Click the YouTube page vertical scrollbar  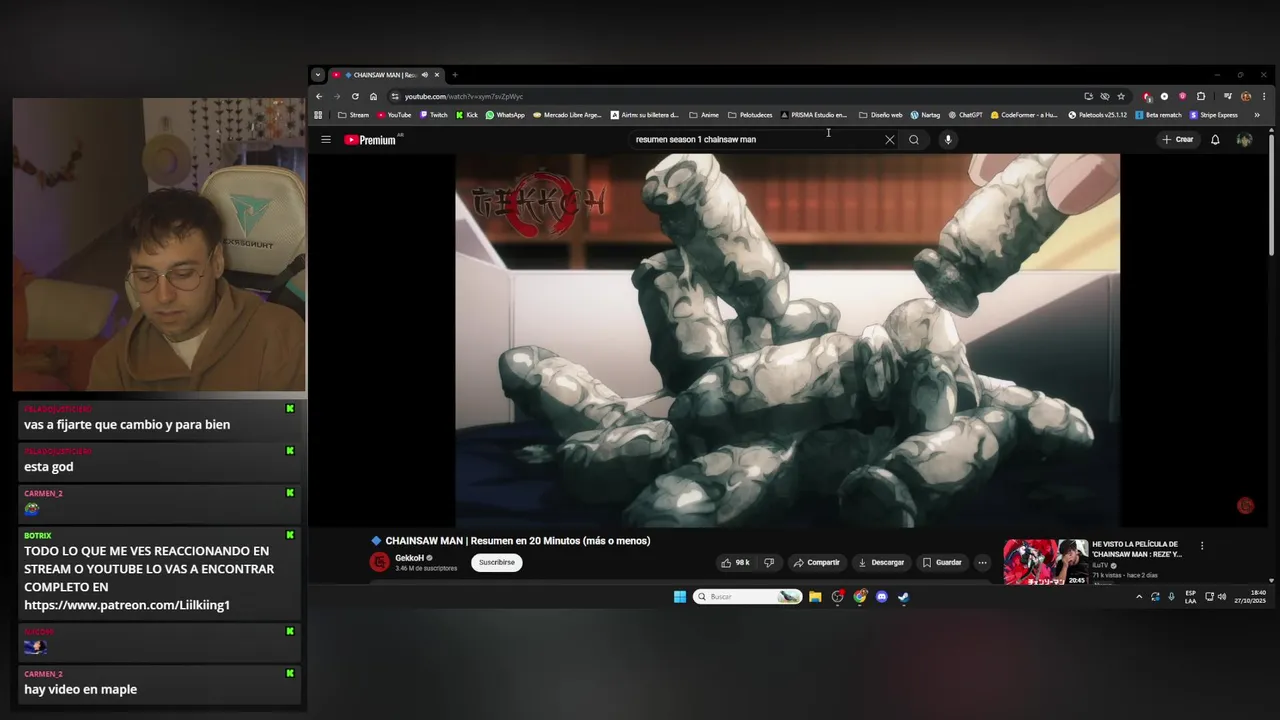pyautogui.click(x=1271, y=195)
